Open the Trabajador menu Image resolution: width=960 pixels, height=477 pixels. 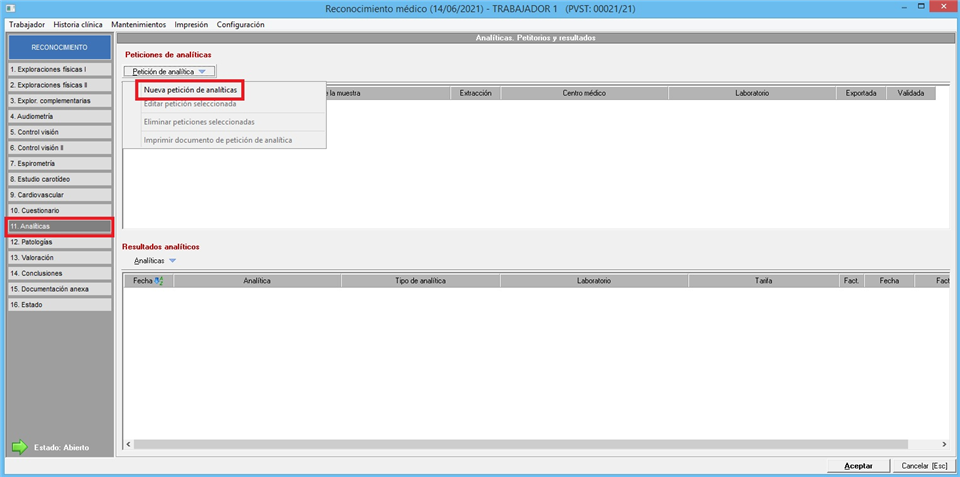(x=27, y=24)
